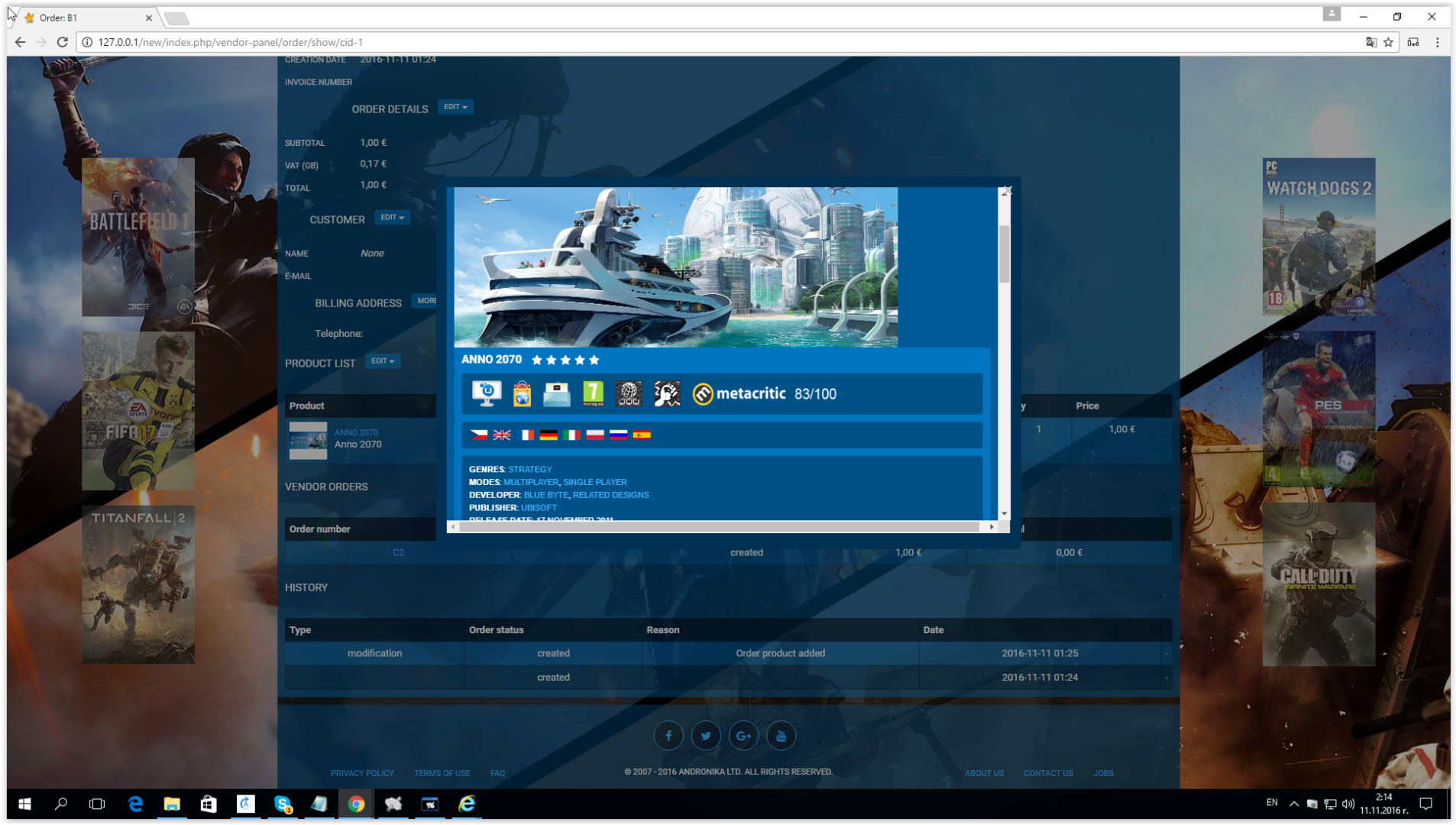Open the YouTube channel from footer
This screenshot has width=1456, height=825.
pyautogui.click(x=781, y=736)
